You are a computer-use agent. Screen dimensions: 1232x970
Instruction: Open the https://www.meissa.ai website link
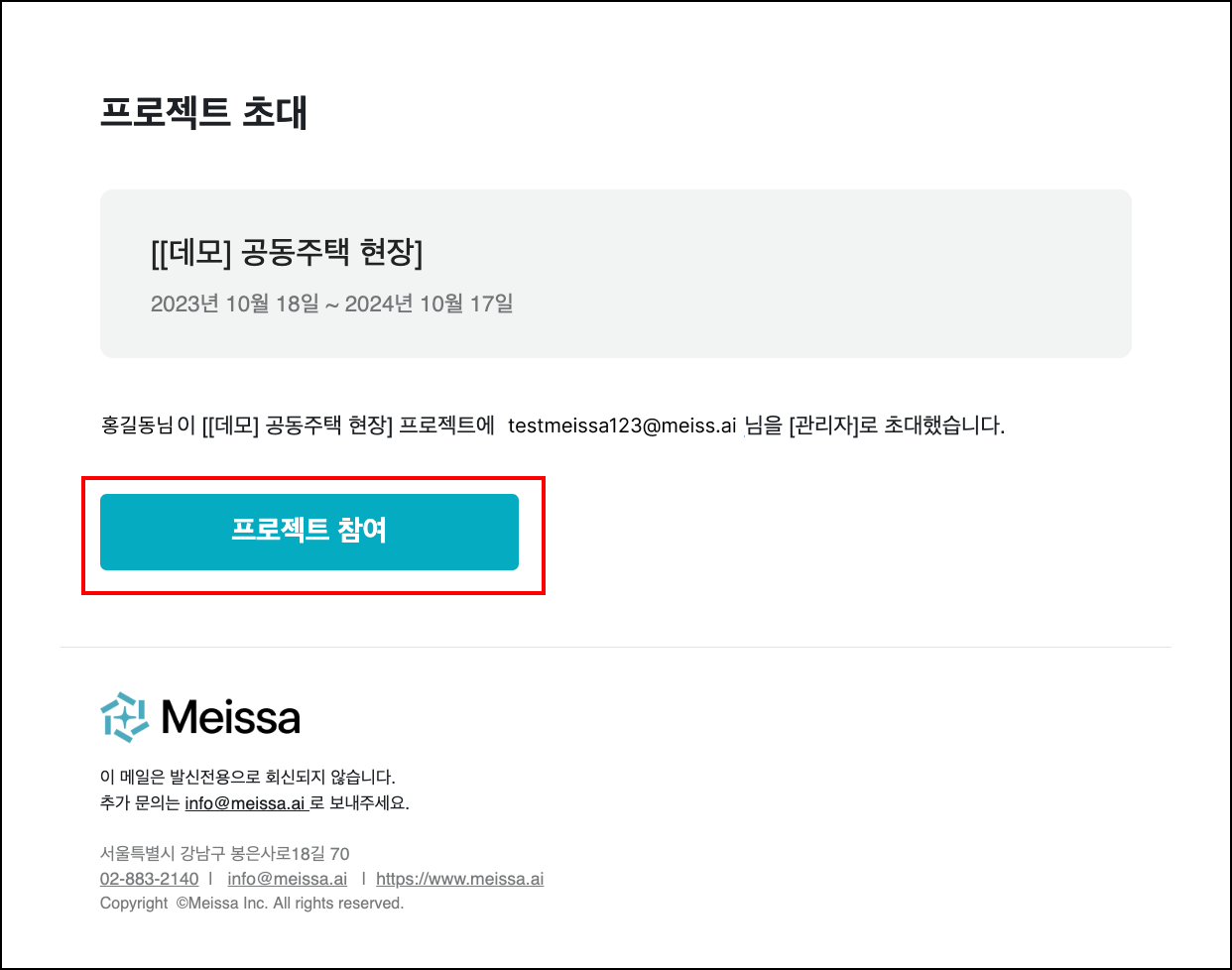coord(459,879)
